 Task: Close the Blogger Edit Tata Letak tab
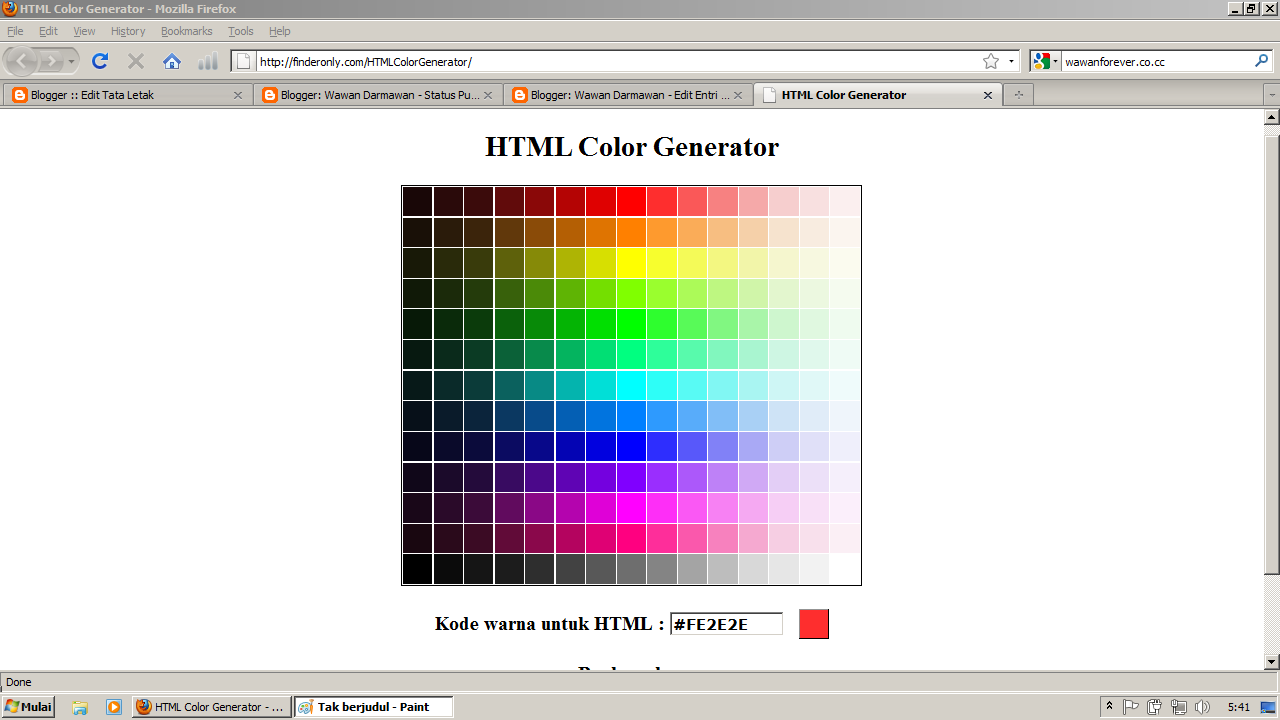[238, 95]
